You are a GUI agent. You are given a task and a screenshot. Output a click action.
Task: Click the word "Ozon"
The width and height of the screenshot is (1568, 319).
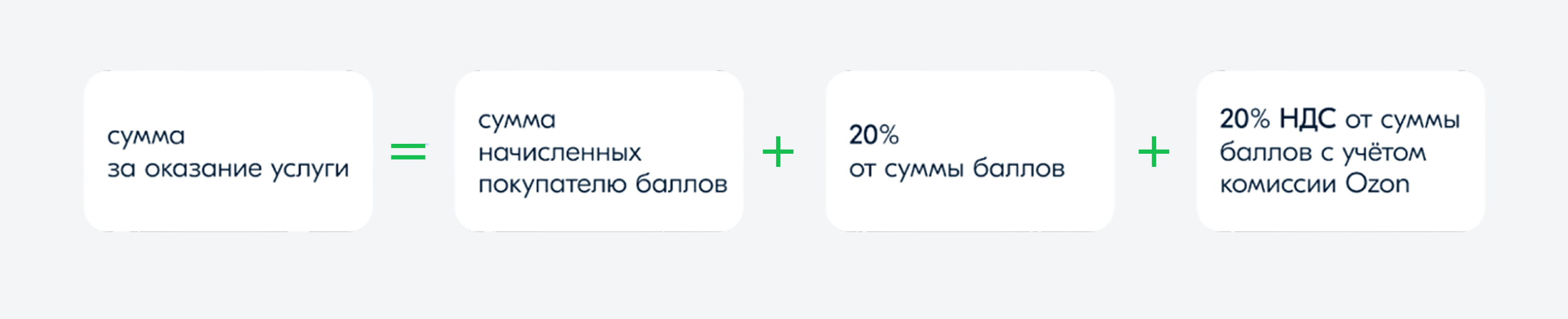(x=1377, y=183)
